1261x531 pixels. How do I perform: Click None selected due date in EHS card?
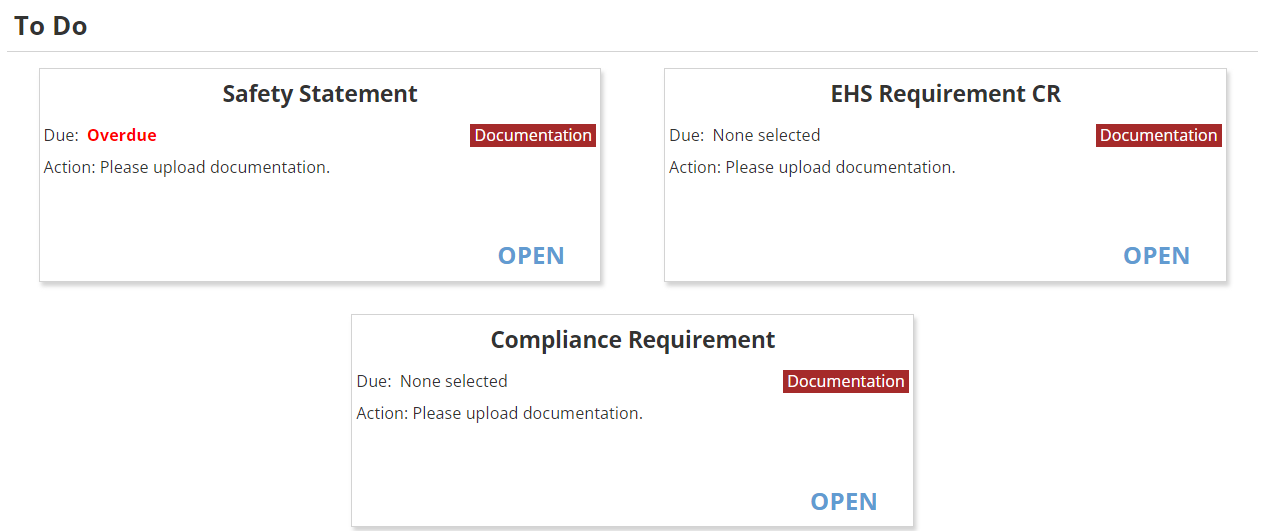[x=766, y=135]
